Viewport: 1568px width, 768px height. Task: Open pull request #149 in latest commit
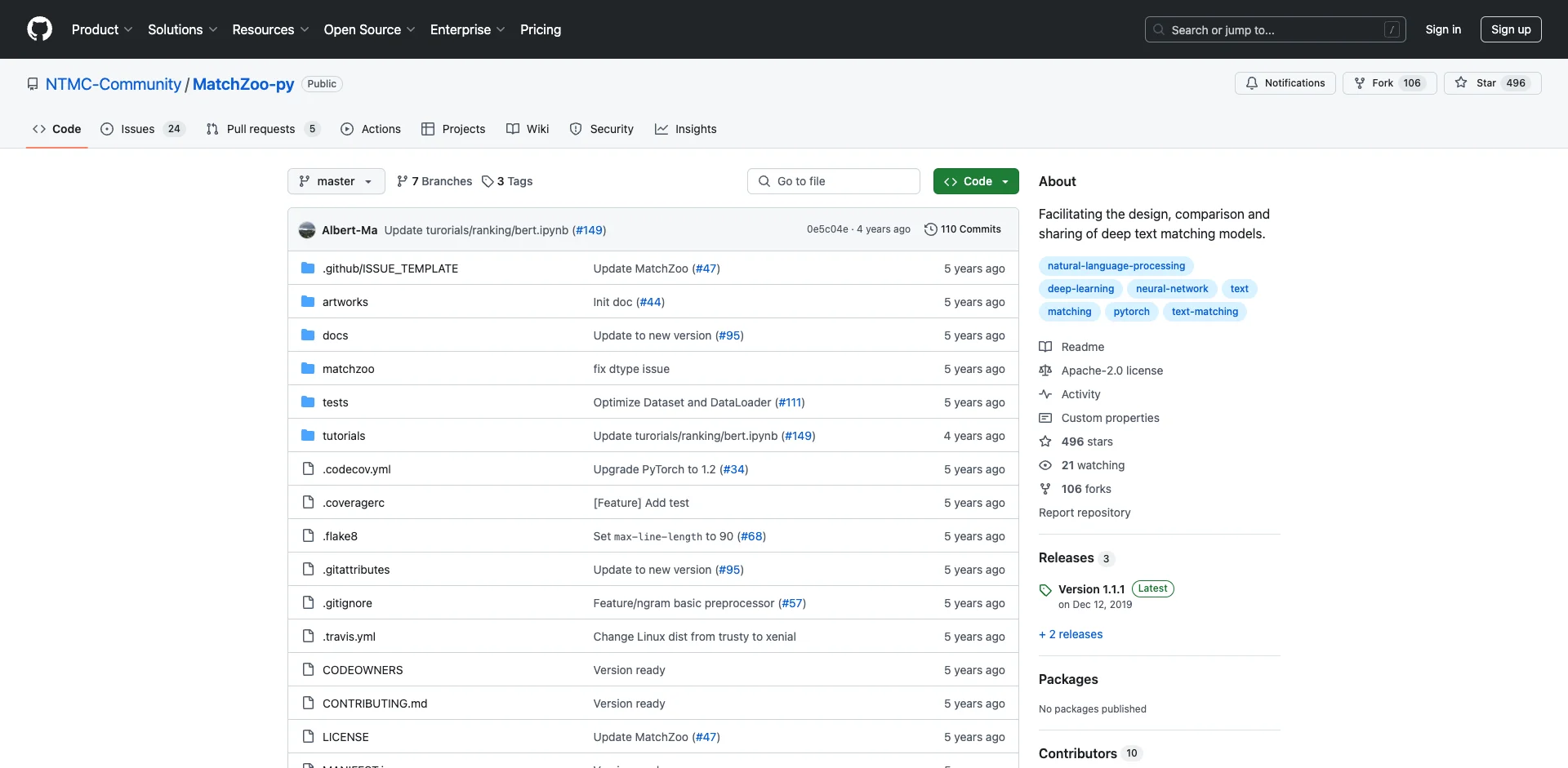click(590, 230)
